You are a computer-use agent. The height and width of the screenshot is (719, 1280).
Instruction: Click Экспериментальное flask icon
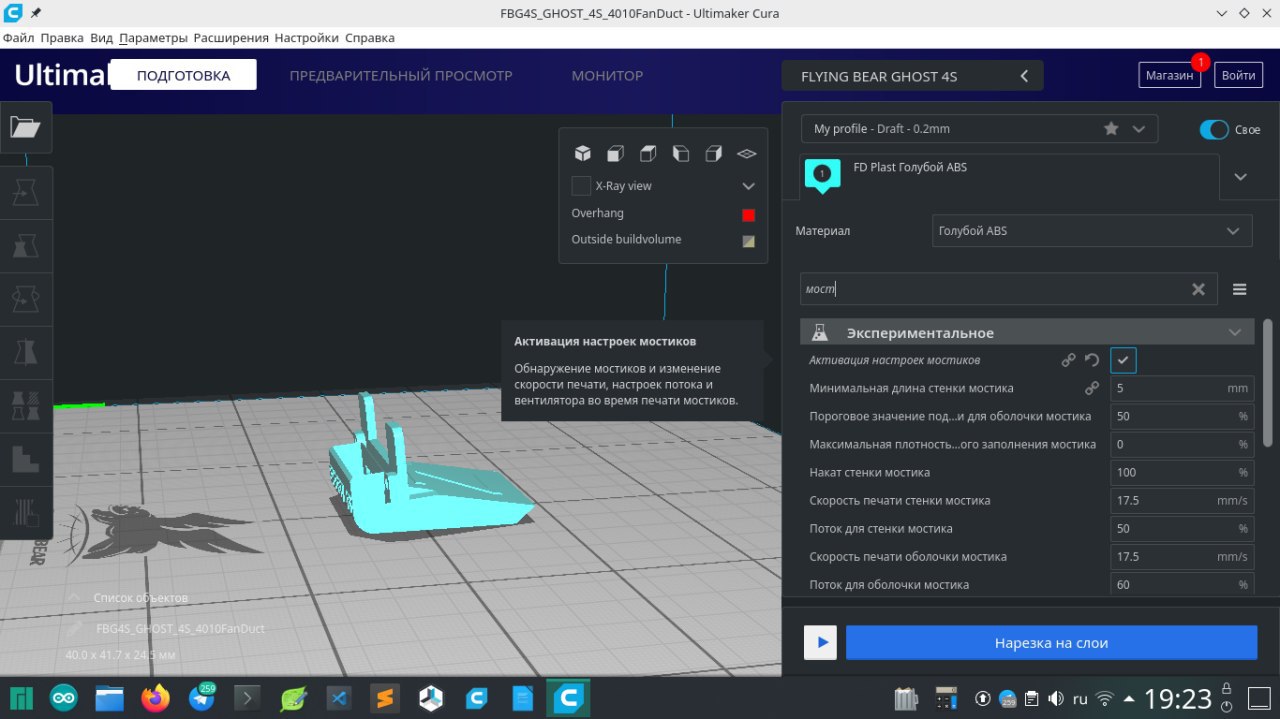(x=820, y=332)
